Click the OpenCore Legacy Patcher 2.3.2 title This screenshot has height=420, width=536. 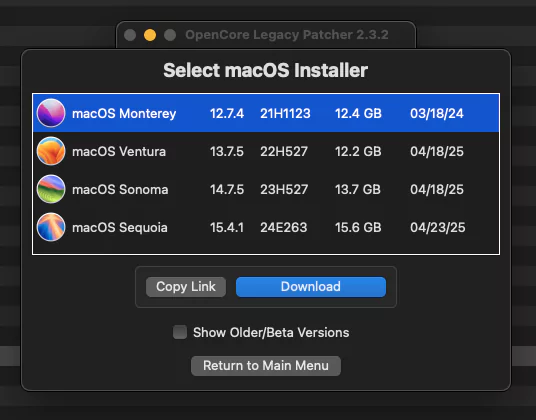287,35
